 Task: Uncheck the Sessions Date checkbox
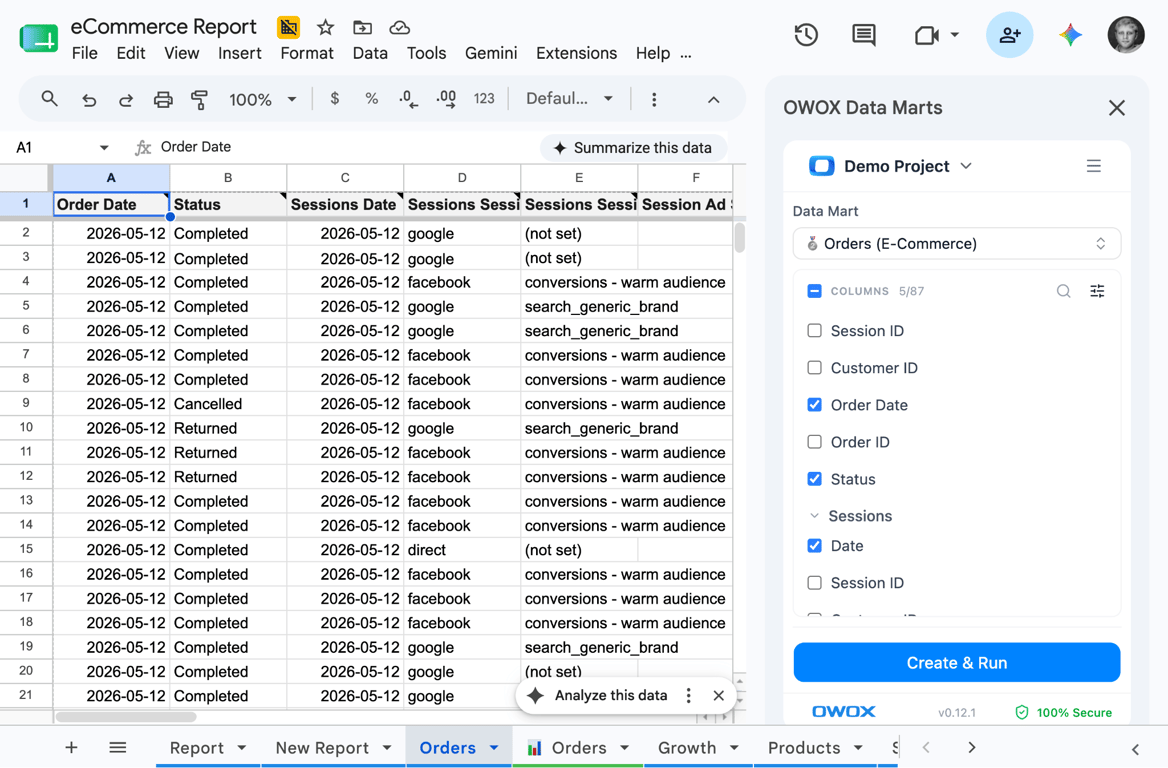pos(815,545)
